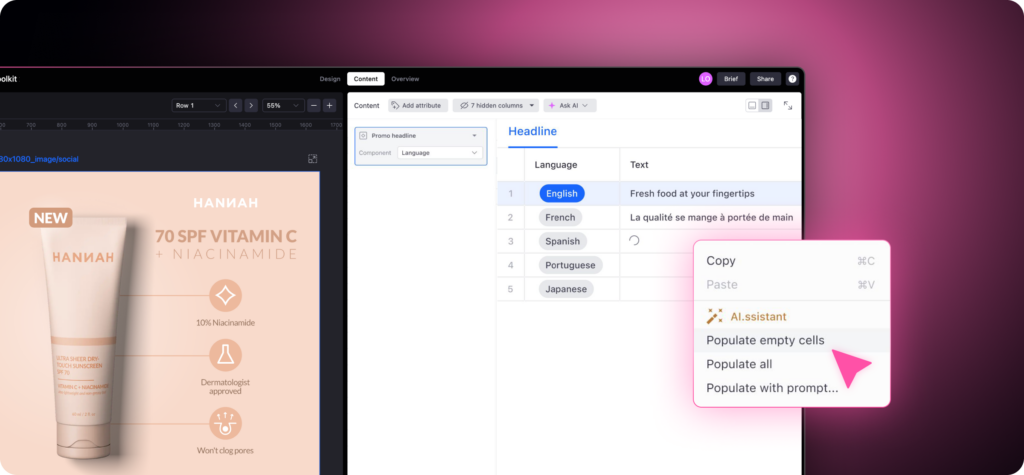Viewport: 1024px width, 475px height.
Task: Click the Promo headline component icon
Action: [x=363, y=136]
